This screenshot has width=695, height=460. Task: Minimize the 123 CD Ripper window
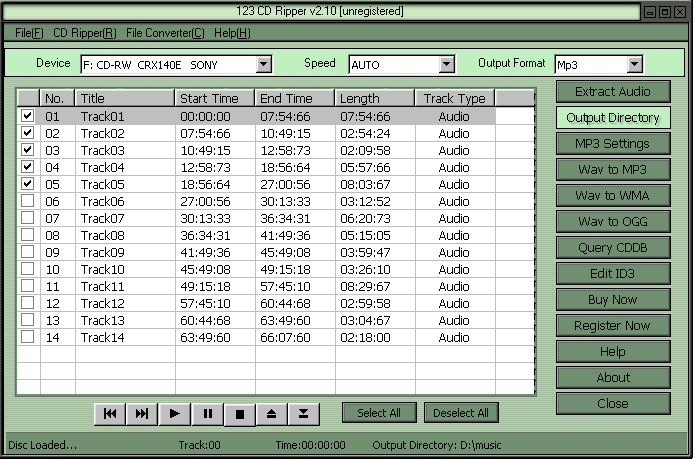pos(650,12)
